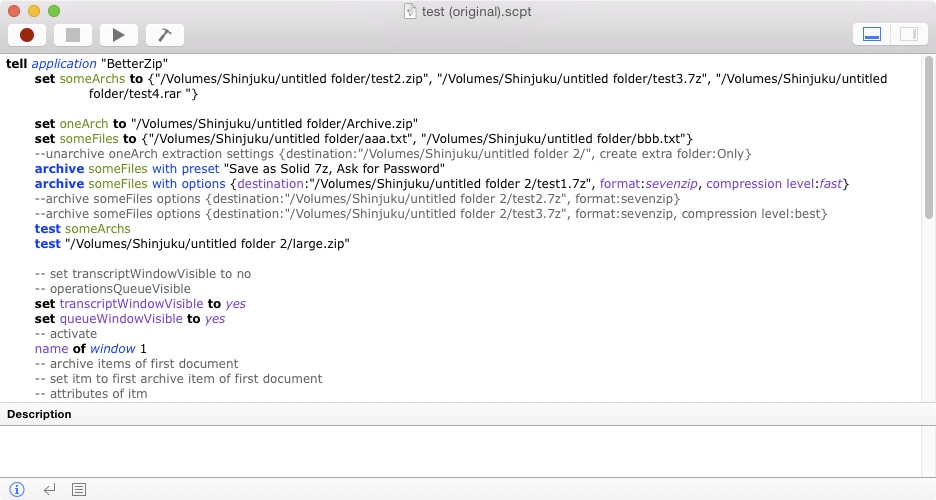Viewport: 936px width, 500px height.
Task: Click the "Description" pane header label
Action: point(39,414)
